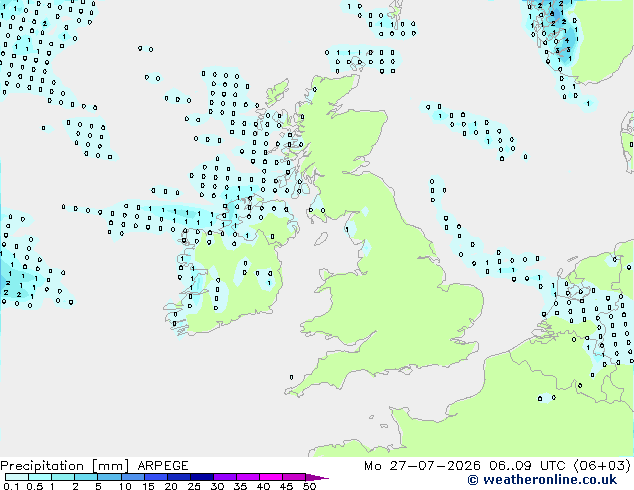Select the 40–45 mm magenta legend swatch
Screen dimensions: 634x490
coord(271,477)
